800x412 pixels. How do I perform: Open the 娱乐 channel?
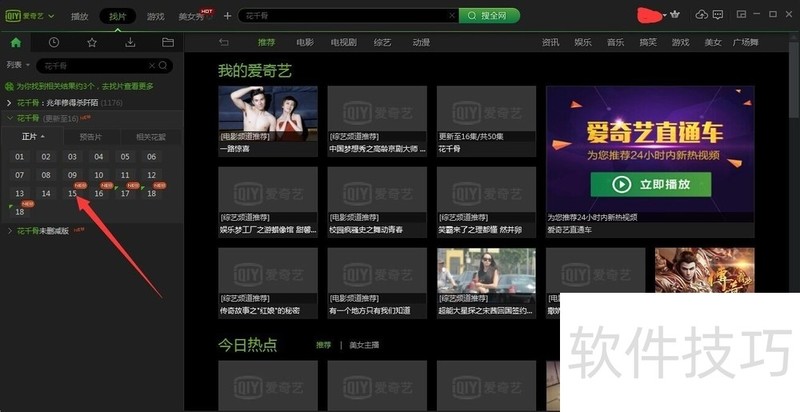click(x=583, y=42)
